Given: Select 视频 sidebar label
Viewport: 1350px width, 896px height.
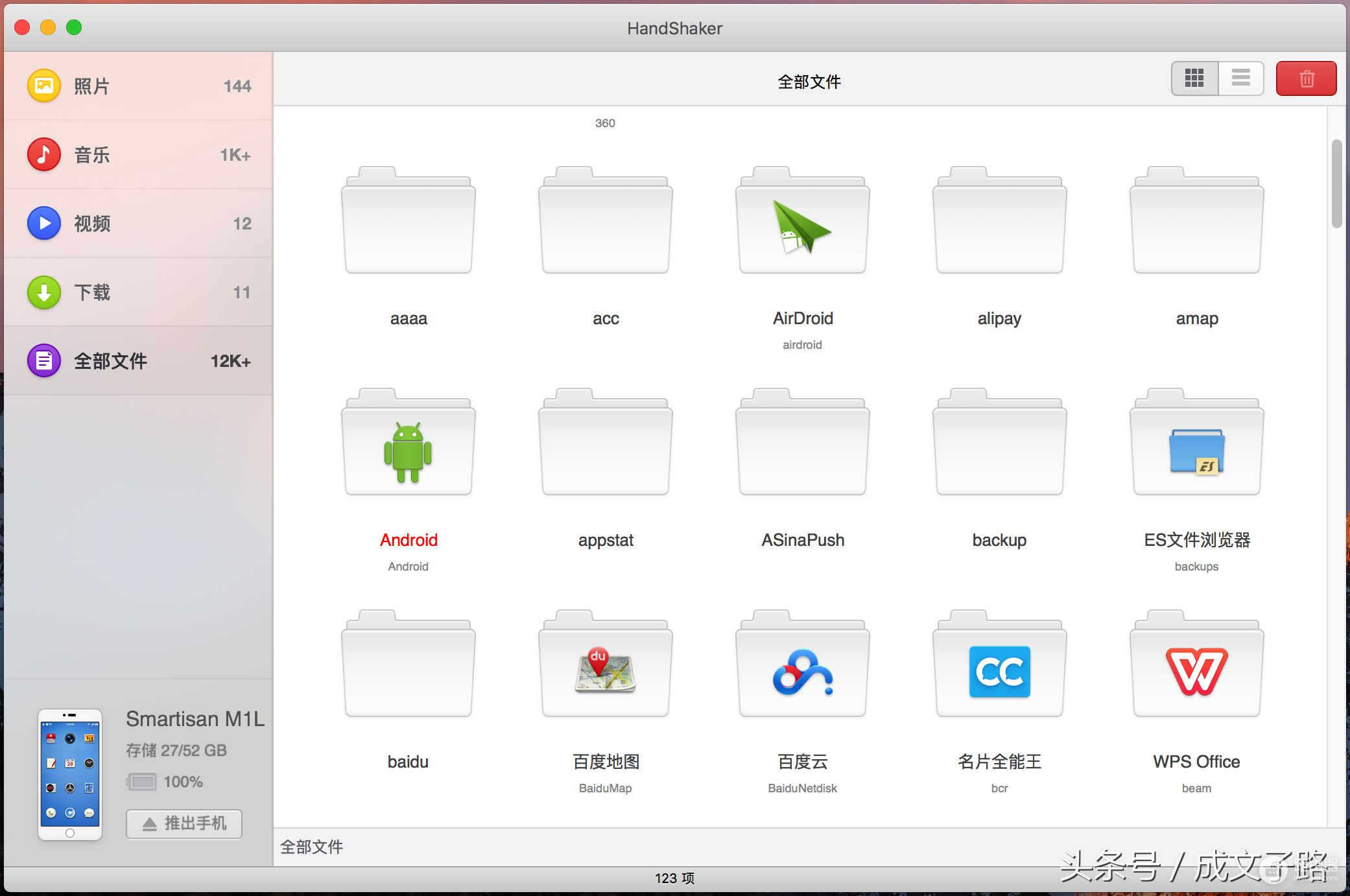Looking at the screenshot, I should pyautogui.click(x=91, y=224).
